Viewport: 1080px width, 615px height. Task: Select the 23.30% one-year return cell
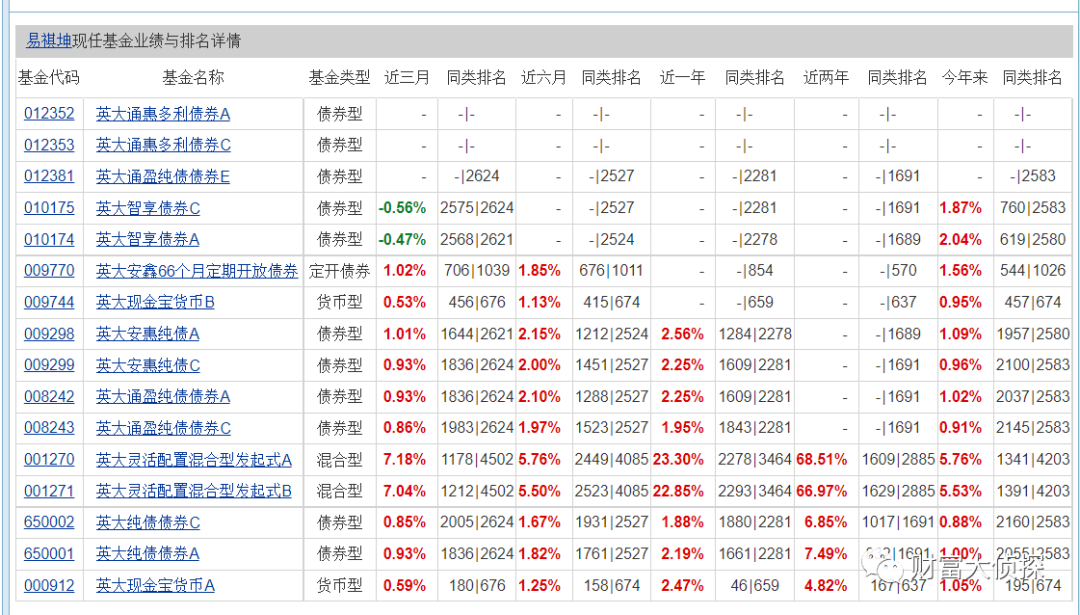[x=678, y=459]
